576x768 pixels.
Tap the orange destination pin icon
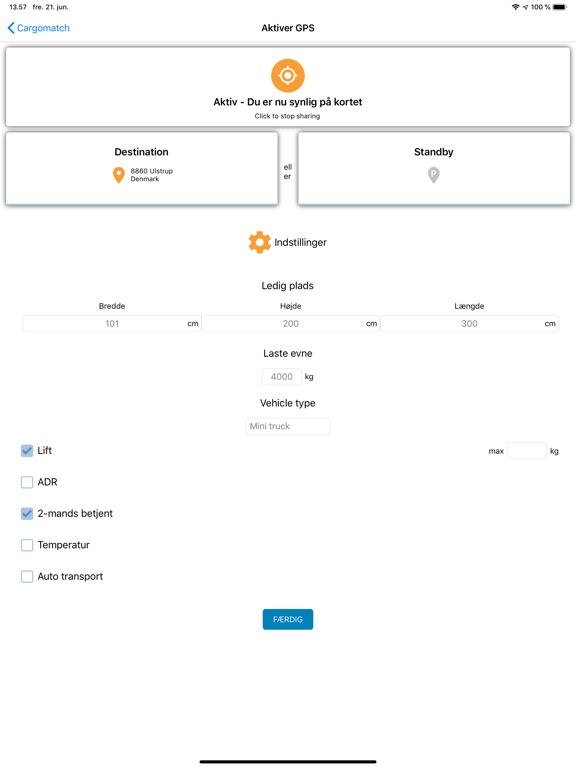click(119, 175)
